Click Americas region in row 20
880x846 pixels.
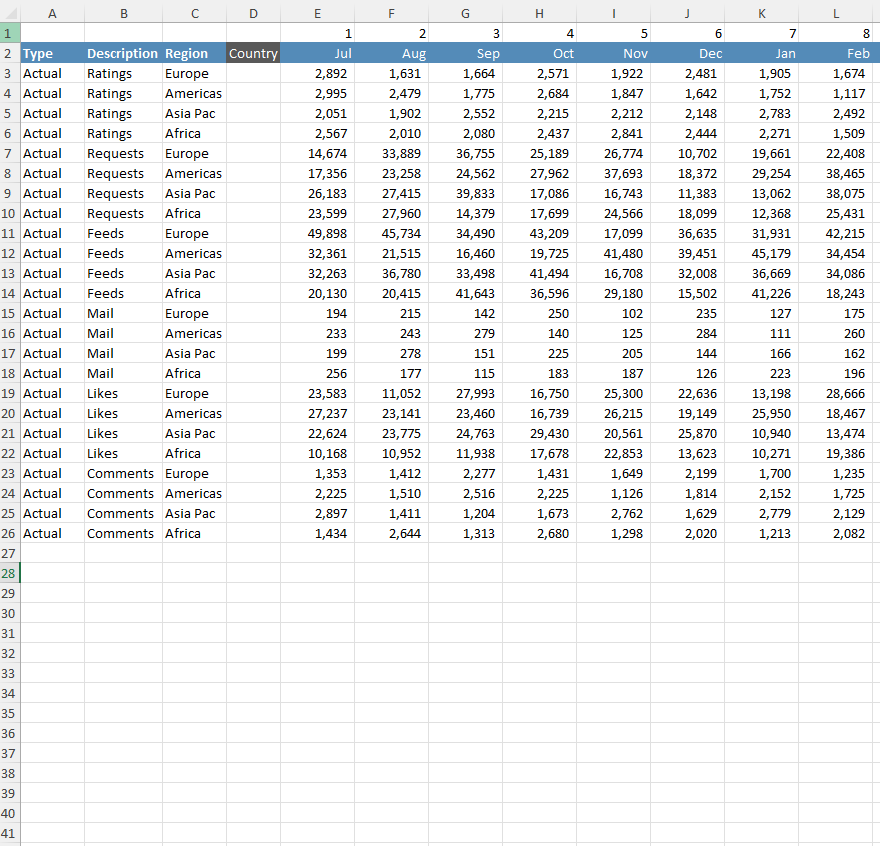pyautogui.click(x=194, y=414)
